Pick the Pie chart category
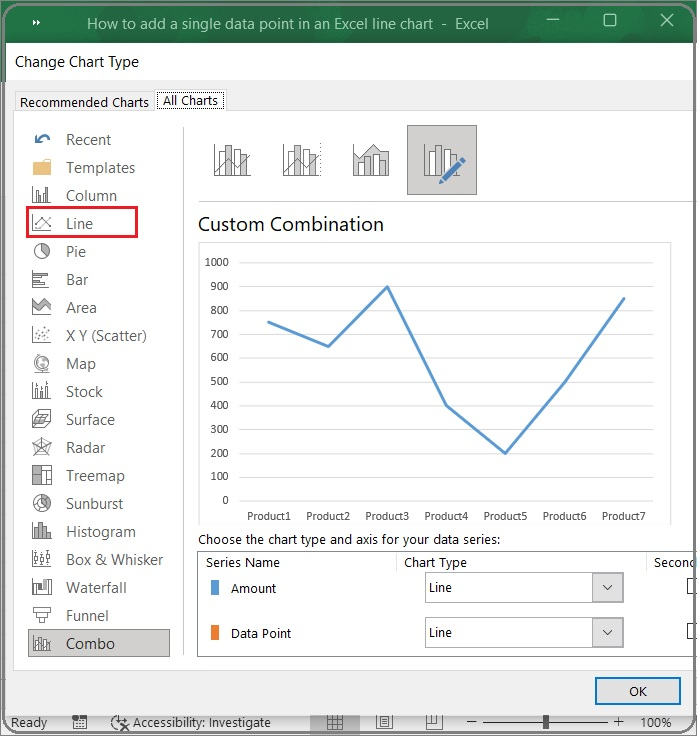Viewport: 700px width, 736px height. pos(59,251)
